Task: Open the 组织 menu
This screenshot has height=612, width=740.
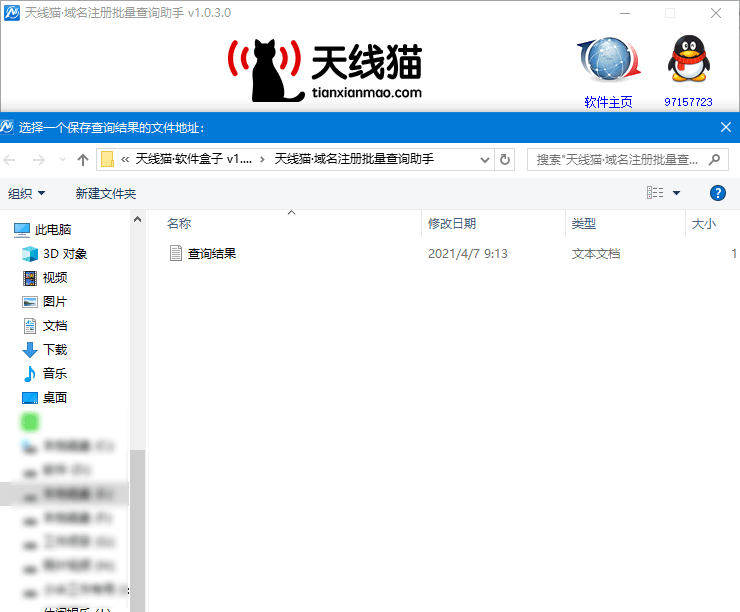Action: click(x=26, y=193)
